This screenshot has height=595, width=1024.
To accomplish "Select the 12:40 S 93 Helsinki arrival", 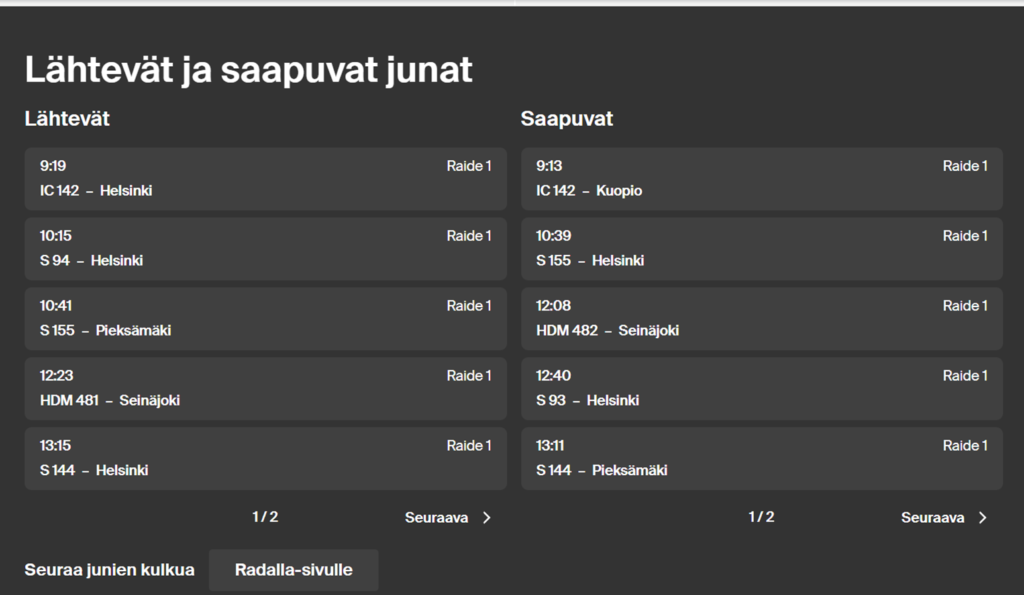I will 761,389.
